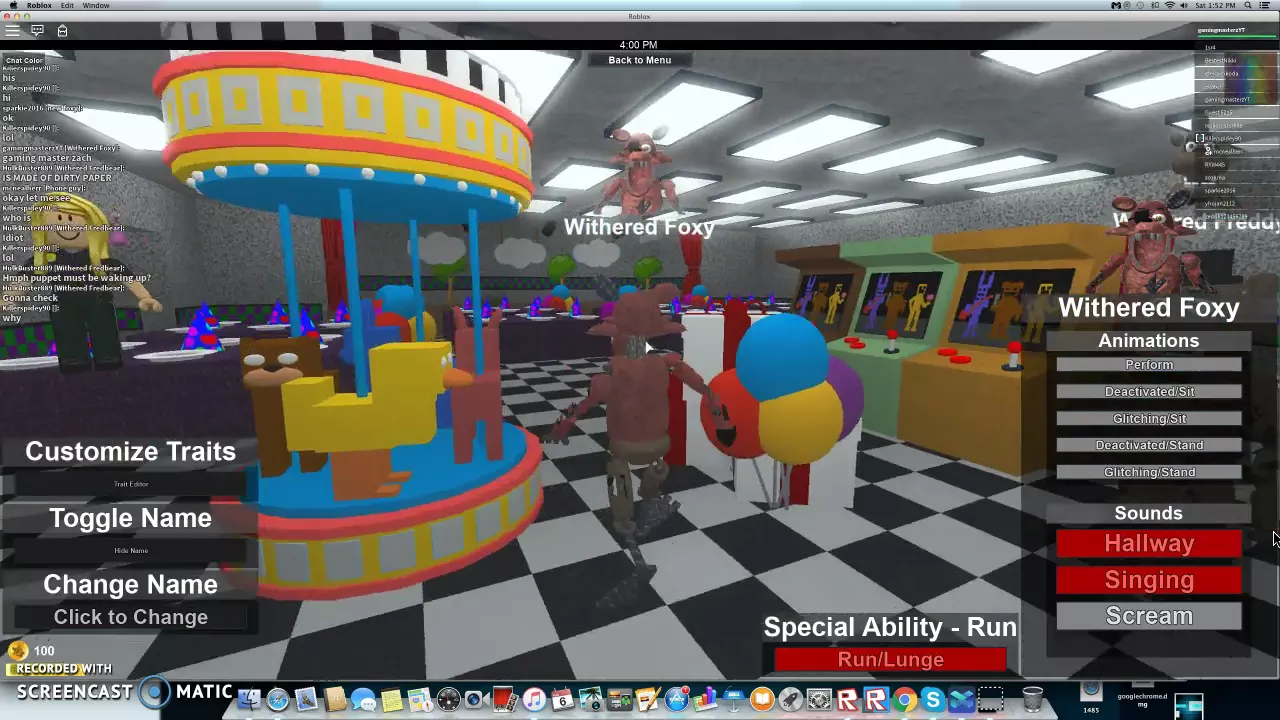Viewport: 1280px width, 720px height.
Task: Click Chat Color label in chat
Action: coord(24,60)
